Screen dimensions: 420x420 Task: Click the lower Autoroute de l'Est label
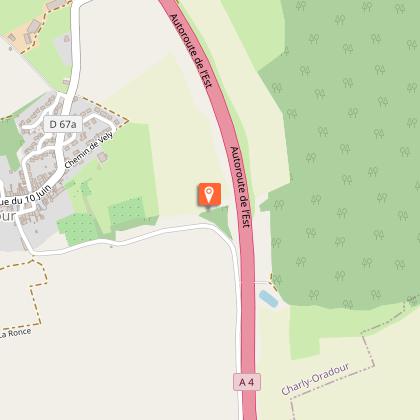[240, 187]
